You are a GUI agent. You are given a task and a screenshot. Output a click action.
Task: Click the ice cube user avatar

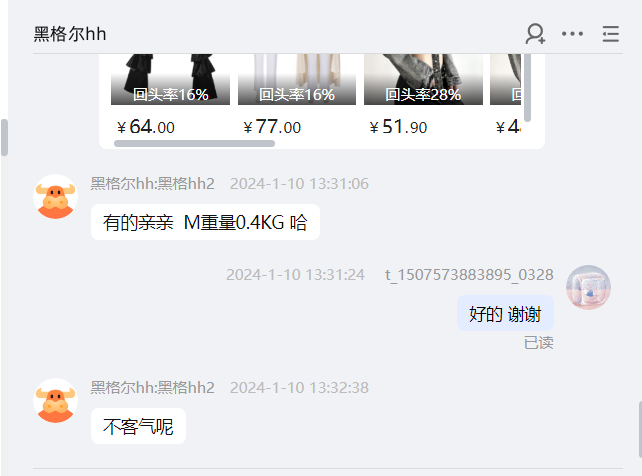[x=588, y=287]
